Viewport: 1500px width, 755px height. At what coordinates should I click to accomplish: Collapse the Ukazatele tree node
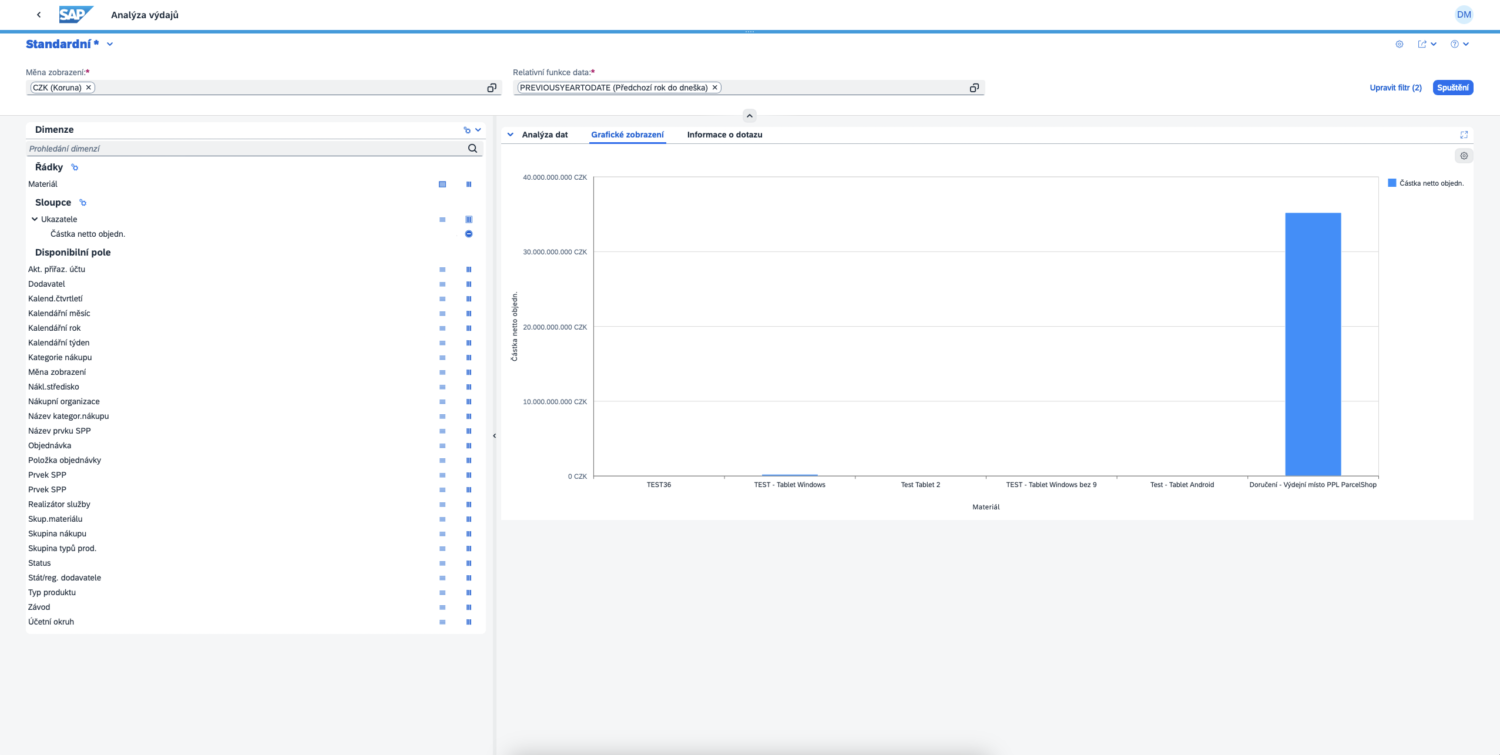pos(34,219)
